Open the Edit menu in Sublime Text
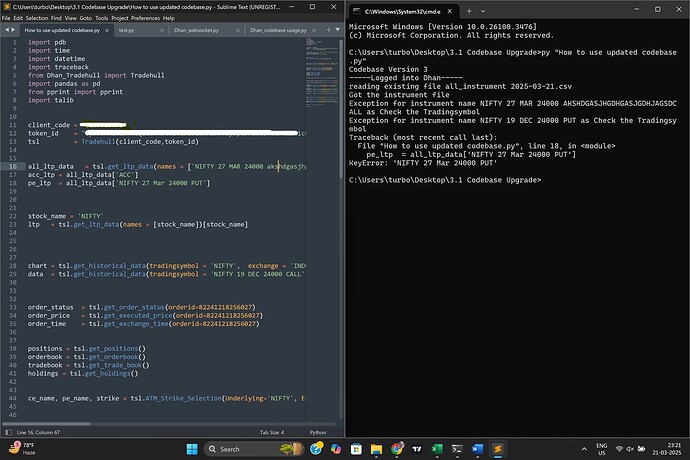 tap(18, 18)
